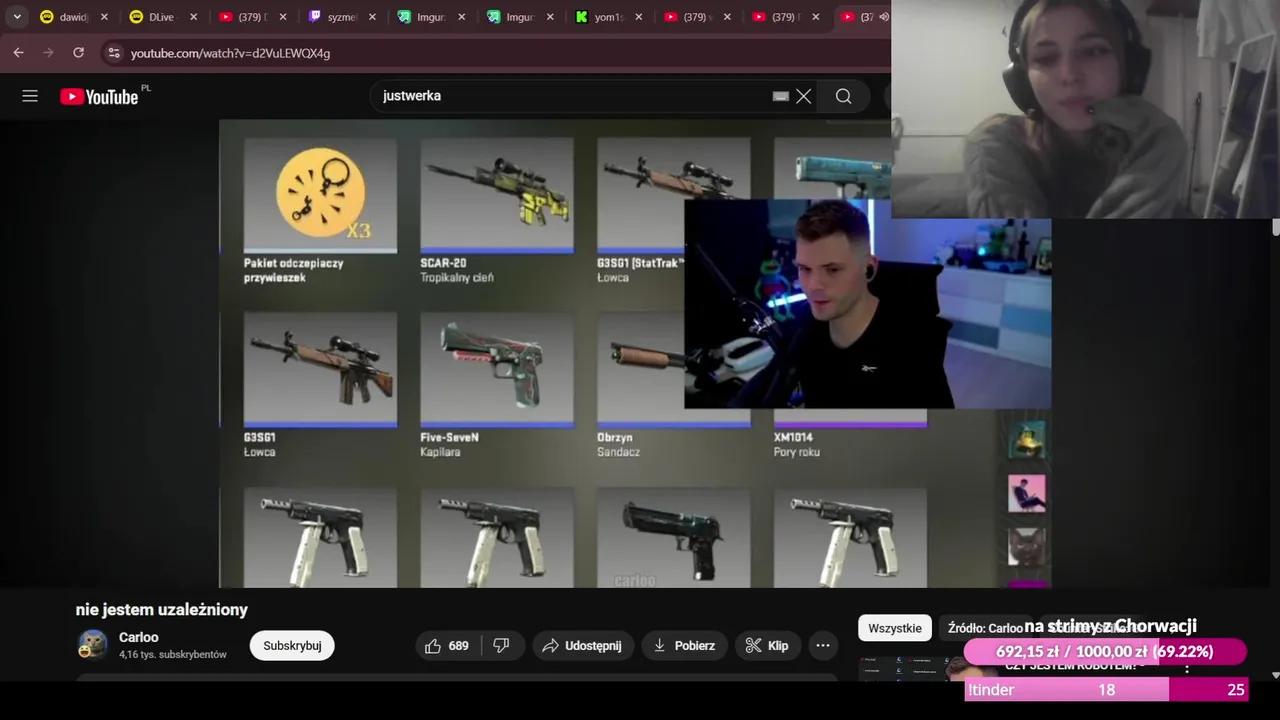Screen dimensions: 1280x720
Task: Select the Źródło: Carloo filter chip
Action: [985, 628]
